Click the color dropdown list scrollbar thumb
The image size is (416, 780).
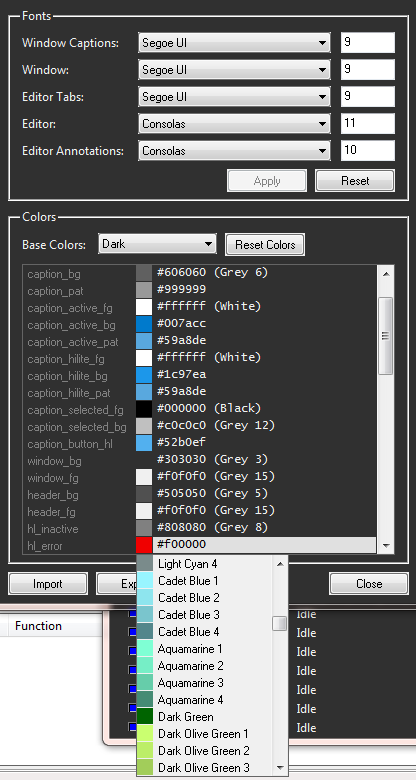280,623
